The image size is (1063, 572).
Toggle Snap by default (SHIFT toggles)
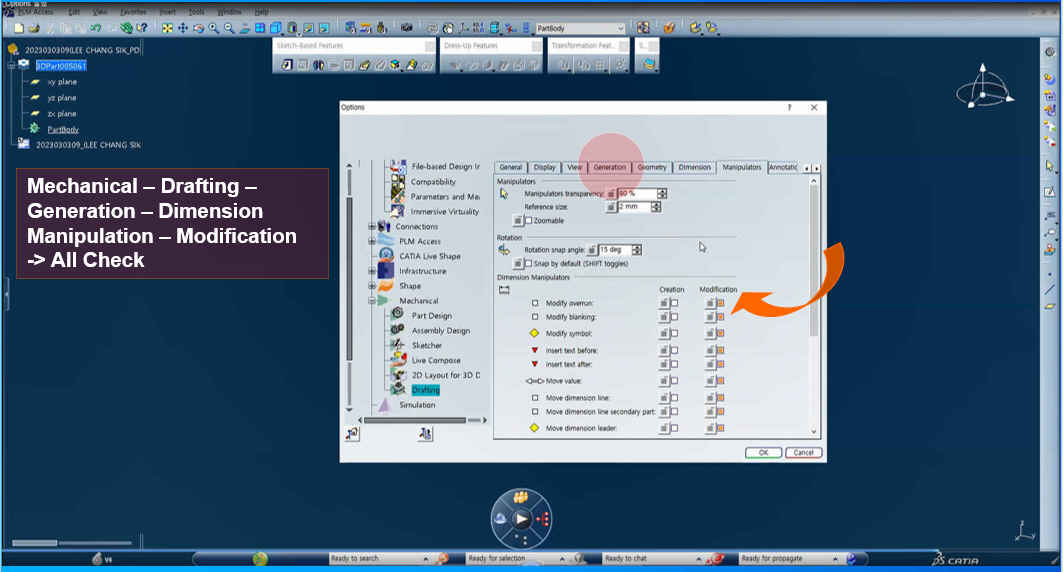(529, 264)
